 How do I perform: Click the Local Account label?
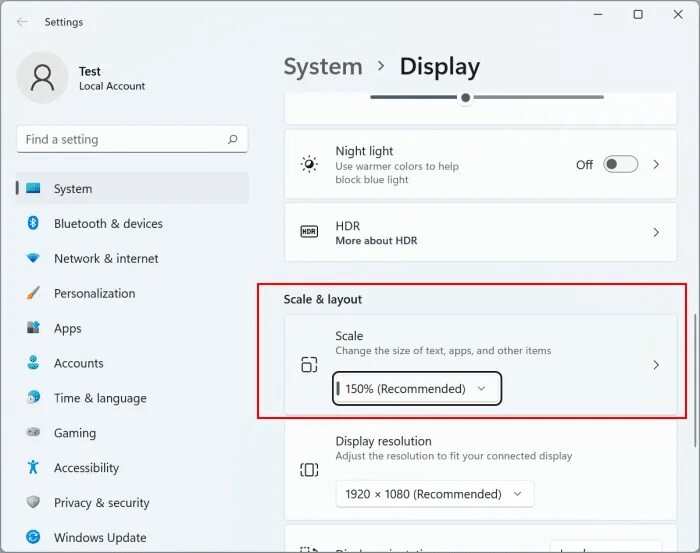(112, 86)
